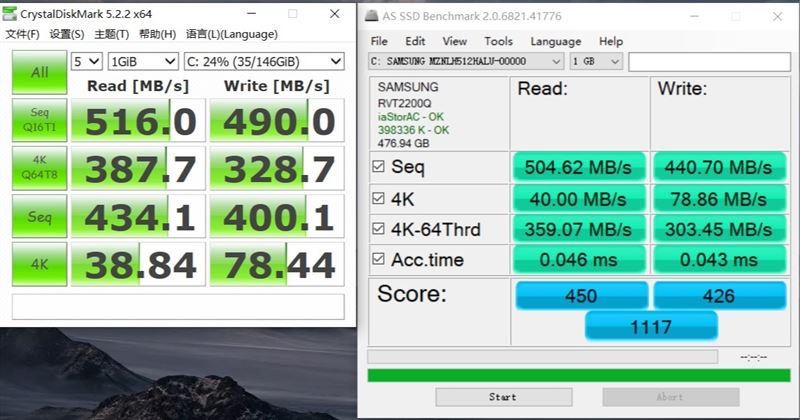Screen dimensions: 800x420
Task: Click the 476.94 GB capacity text
Action: [x=403, y=143]
